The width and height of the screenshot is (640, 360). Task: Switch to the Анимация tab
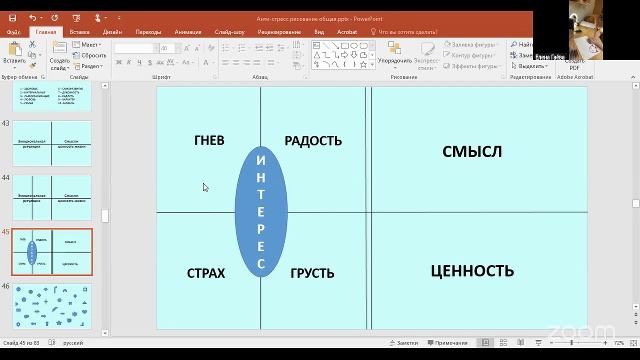point(188,32)
